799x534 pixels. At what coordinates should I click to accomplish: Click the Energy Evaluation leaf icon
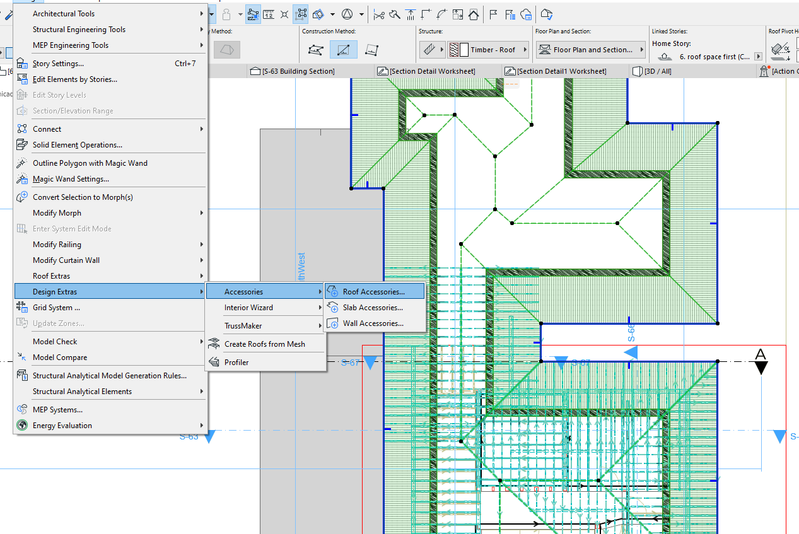[22, 426]
